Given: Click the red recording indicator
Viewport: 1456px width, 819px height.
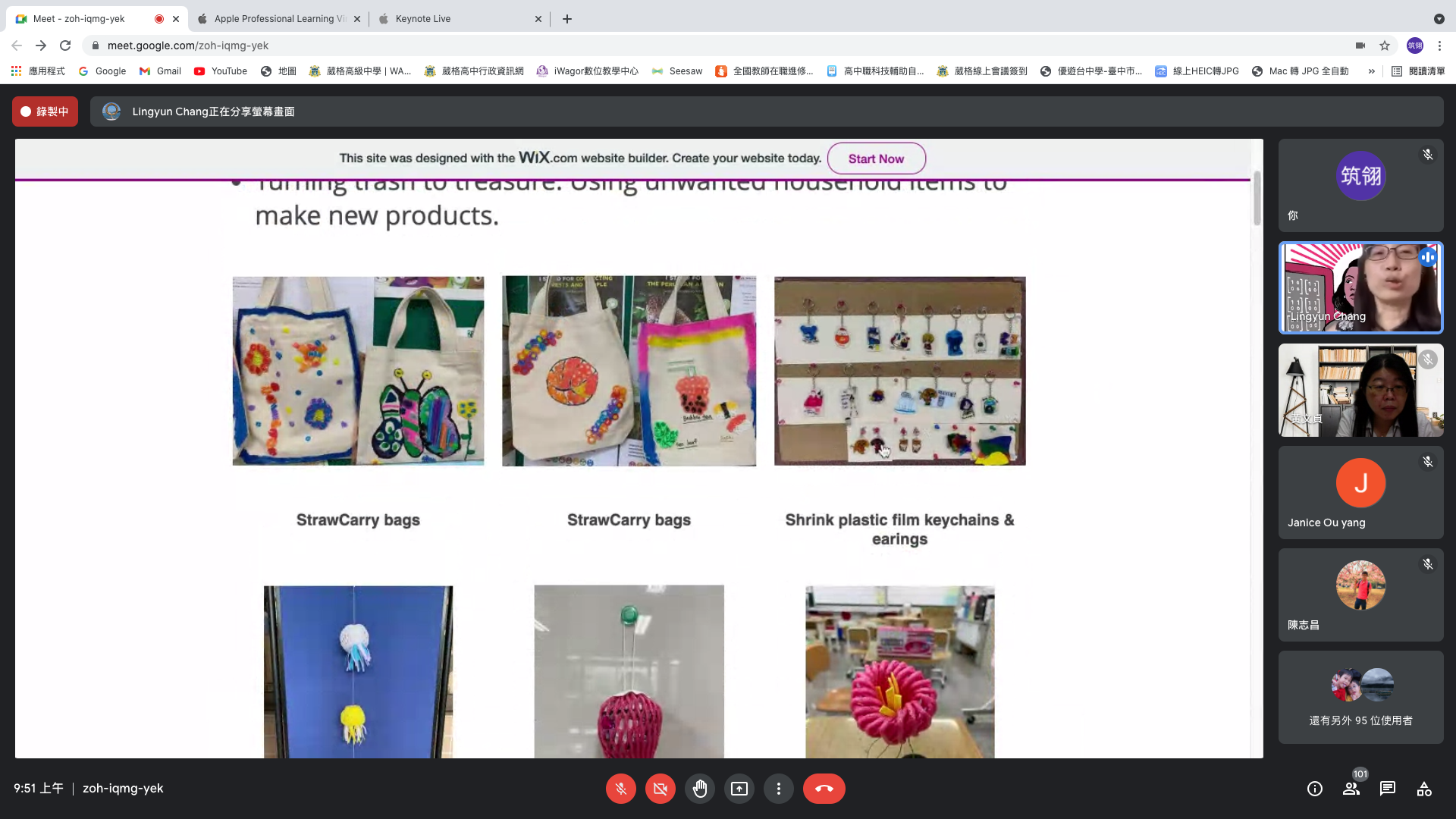Looking at the screenshot, I should point(45,111).
